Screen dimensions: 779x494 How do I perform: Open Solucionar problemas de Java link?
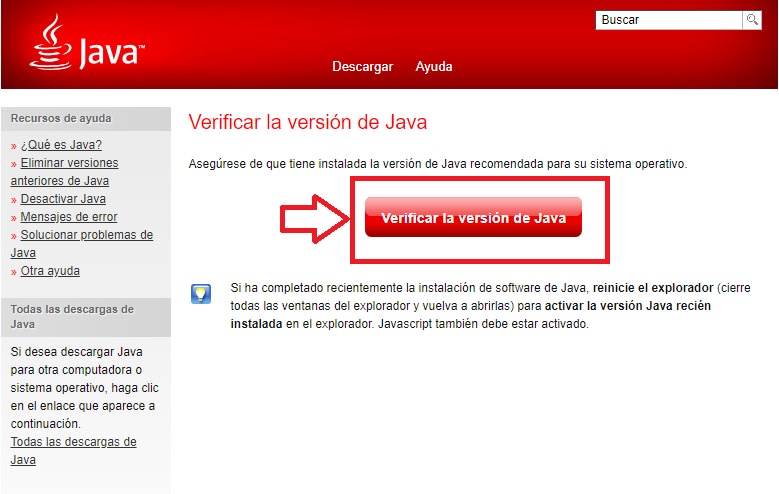point(82,244)
